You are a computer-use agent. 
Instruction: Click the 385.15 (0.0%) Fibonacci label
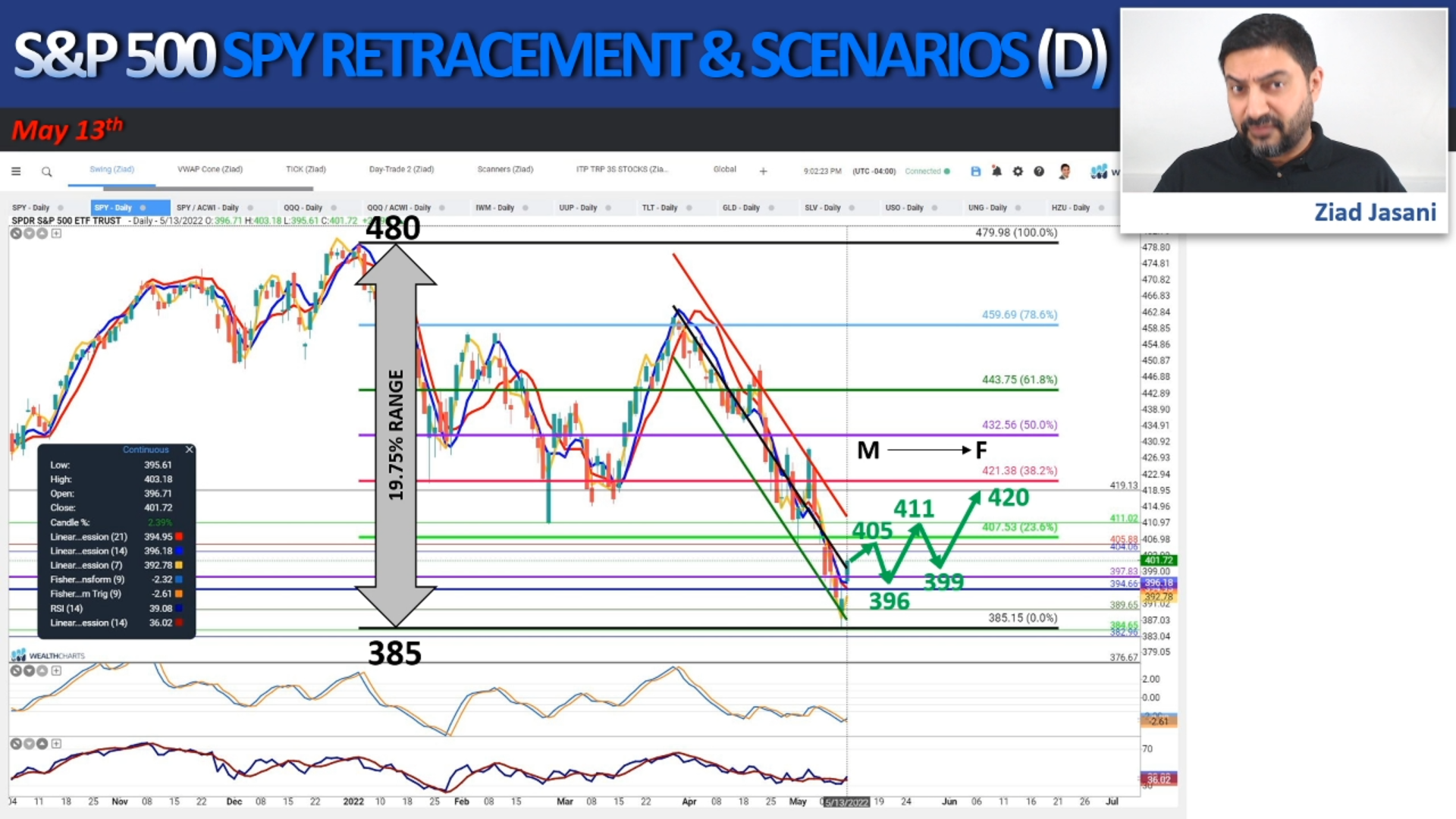click(x=1022, y=618)
